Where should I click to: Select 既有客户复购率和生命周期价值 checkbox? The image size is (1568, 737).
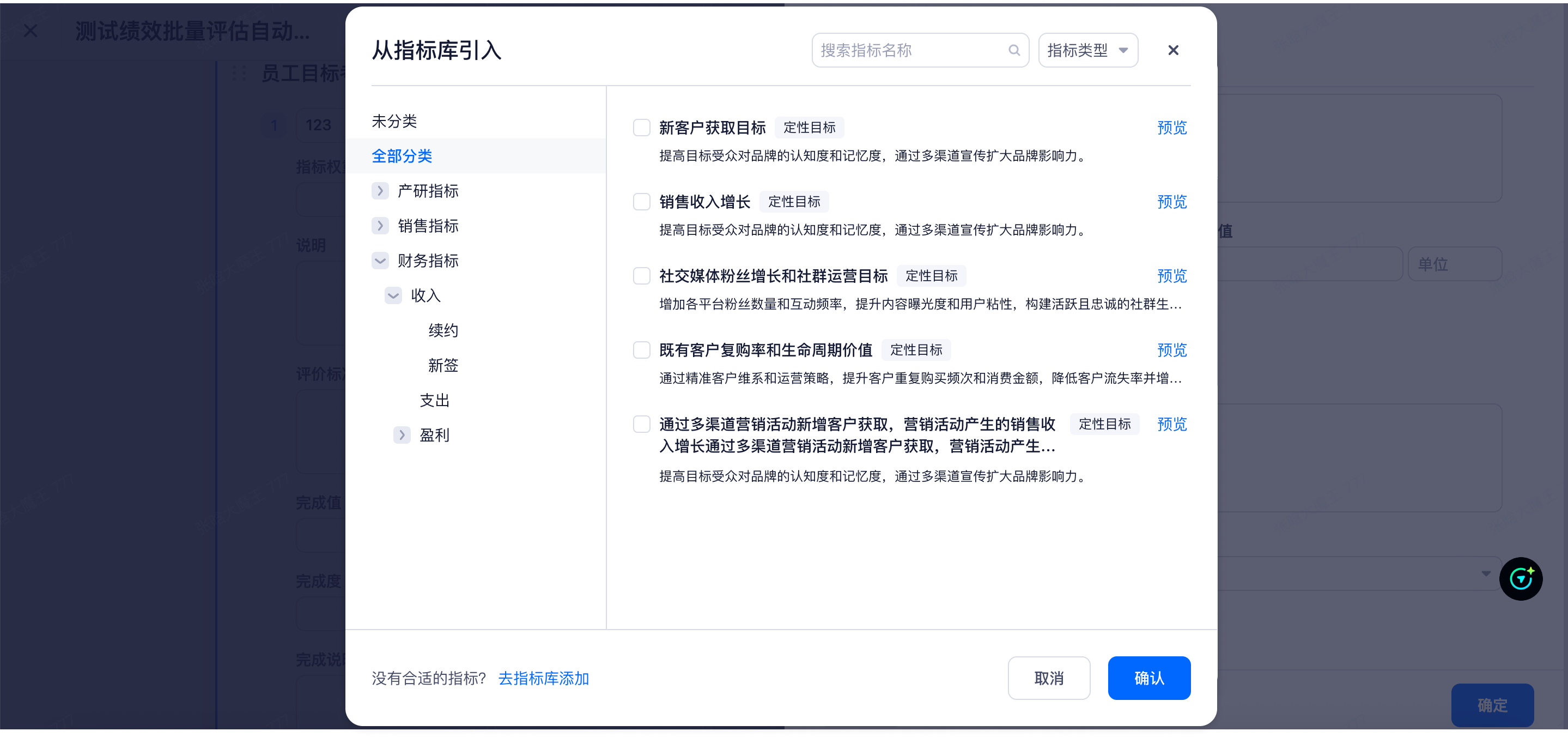click(642, 349)
